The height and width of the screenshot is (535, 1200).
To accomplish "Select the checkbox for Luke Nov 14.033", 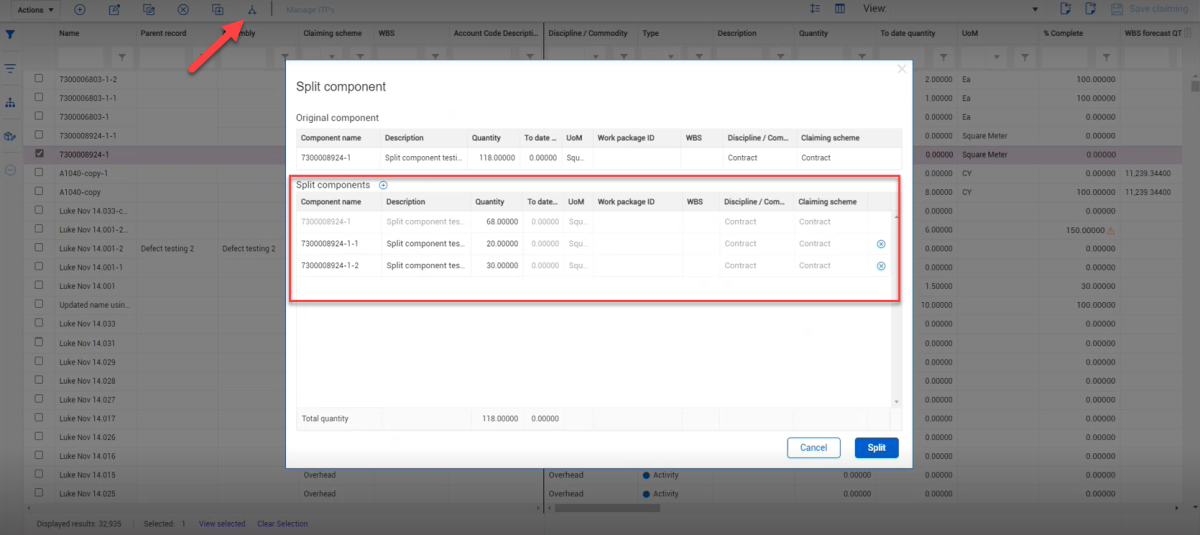I will pos(39,324).
